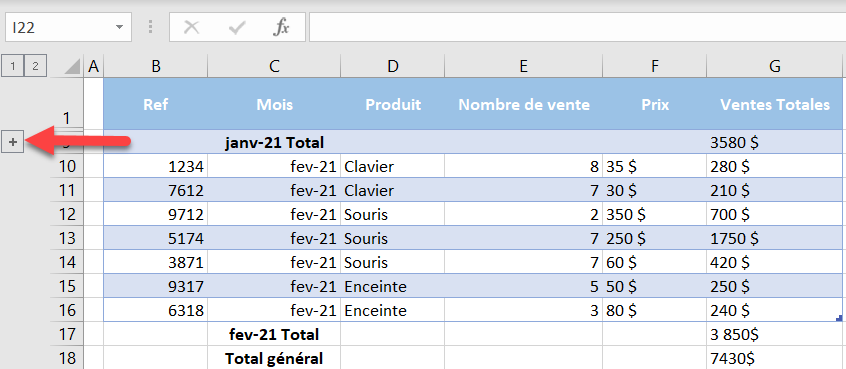Viewport: 846px width, 369px height.
Task: Open the Name Box dropdown arrow
Action: (x=119, y=28)
